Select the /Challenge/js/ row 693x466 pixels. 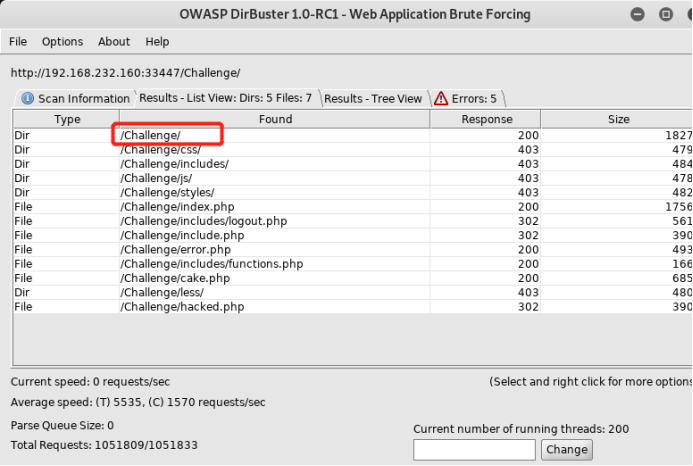coord(353,178)
